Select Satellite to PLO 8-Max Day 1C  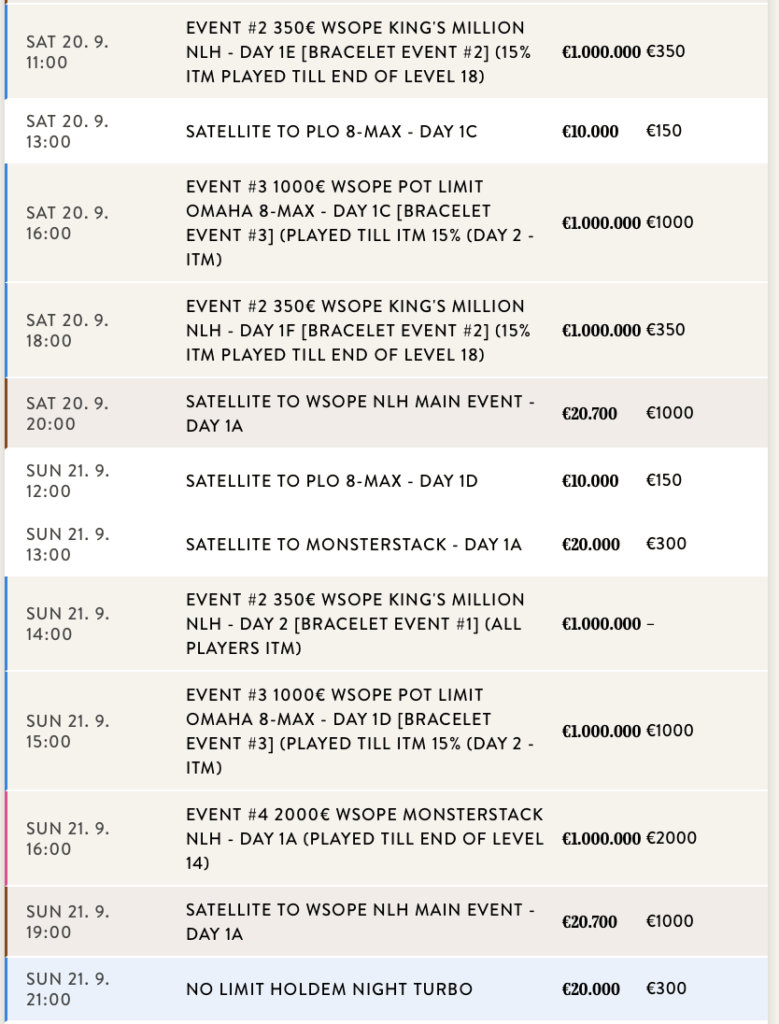pos(331,132)
